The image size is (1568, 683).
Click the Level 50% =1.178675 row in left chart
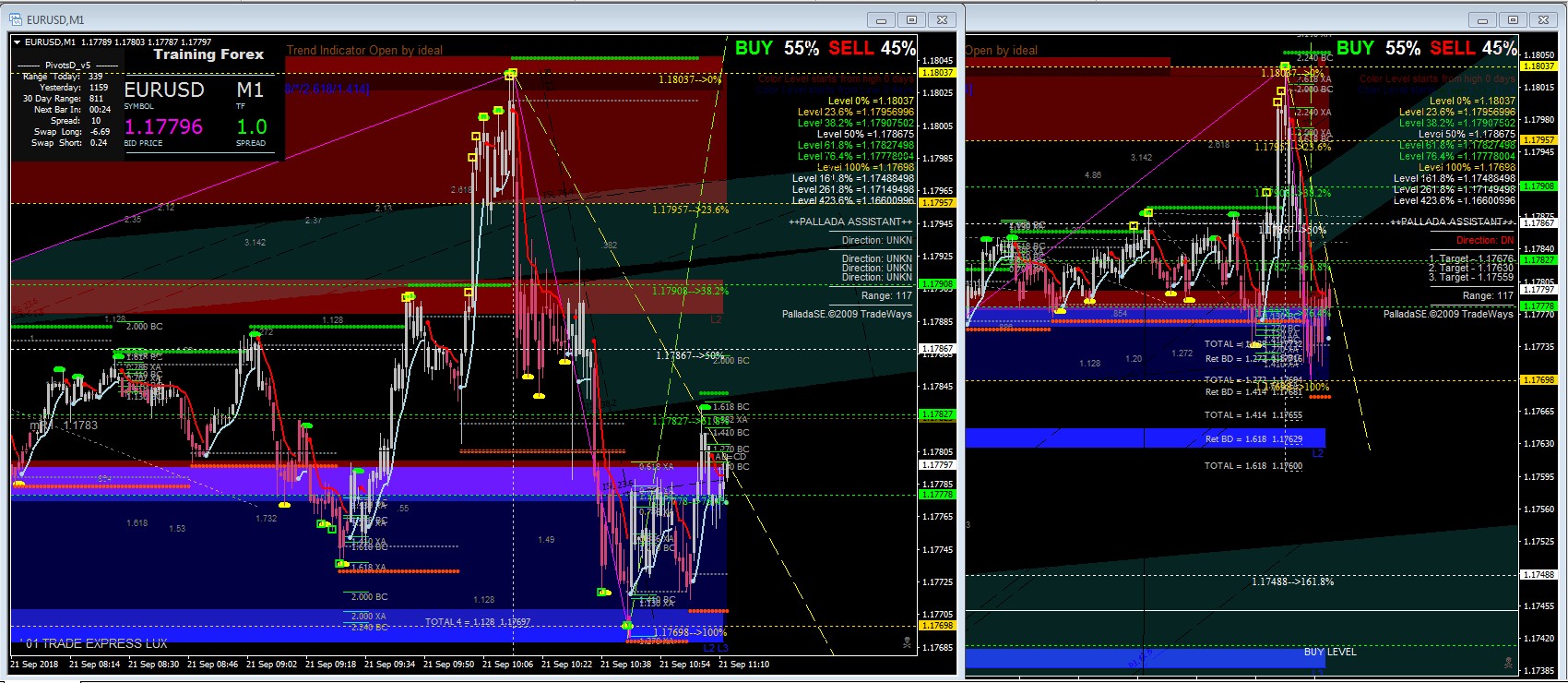[x=865, y=134]
